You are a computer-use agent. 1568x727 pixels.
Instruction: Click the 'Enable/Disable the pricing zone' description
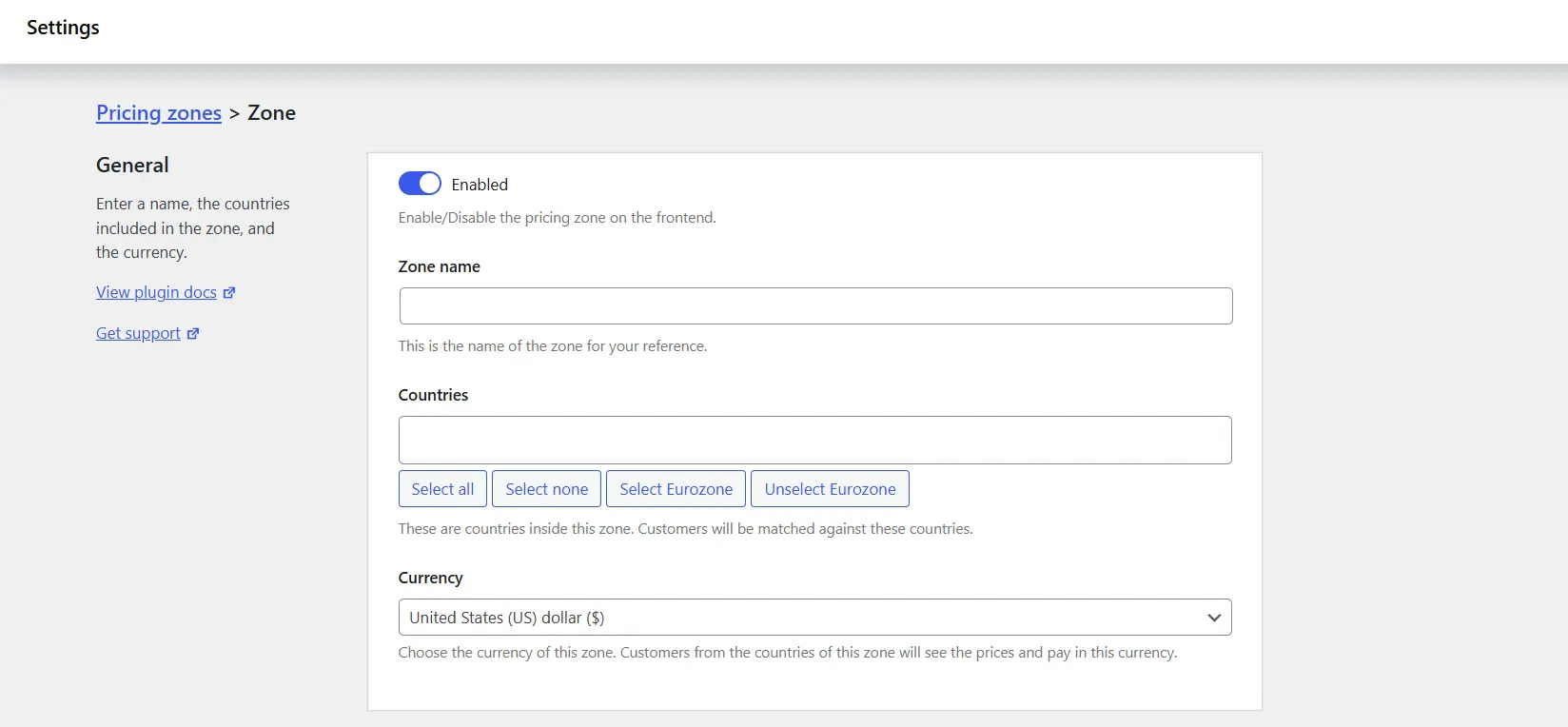click(x=557, y=217)
